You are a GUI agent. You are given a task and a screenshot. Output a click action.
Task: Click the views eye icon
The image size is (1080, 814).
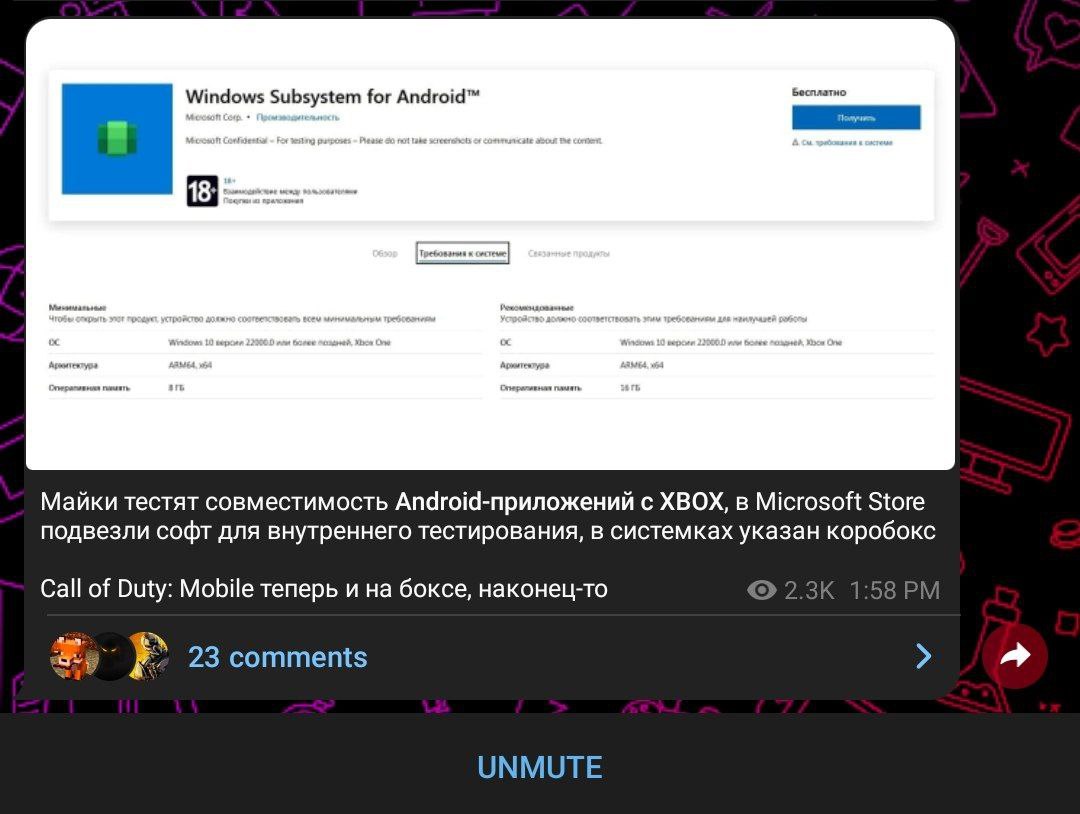[762, 590]
